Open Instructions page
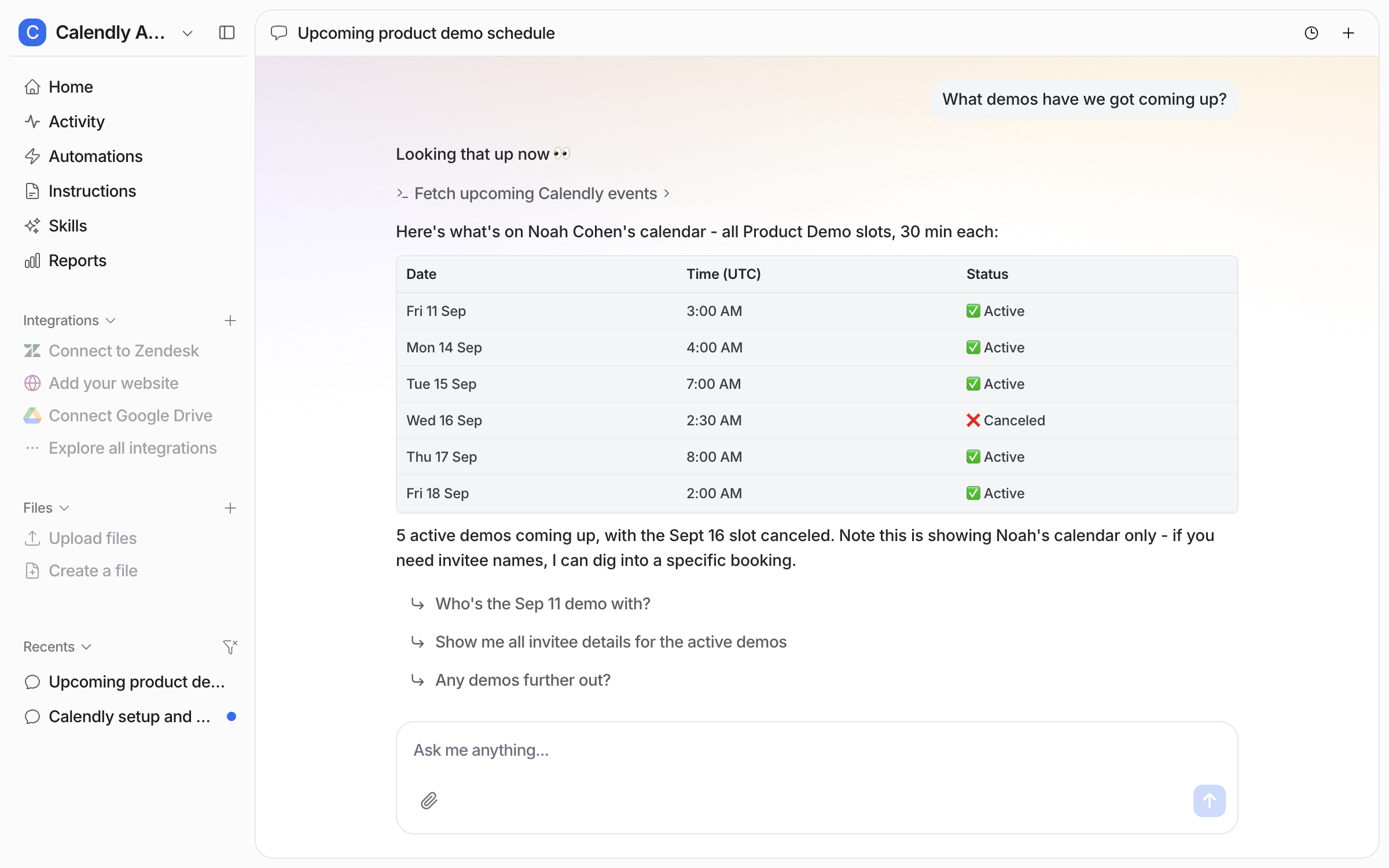 tap(127, 191)
